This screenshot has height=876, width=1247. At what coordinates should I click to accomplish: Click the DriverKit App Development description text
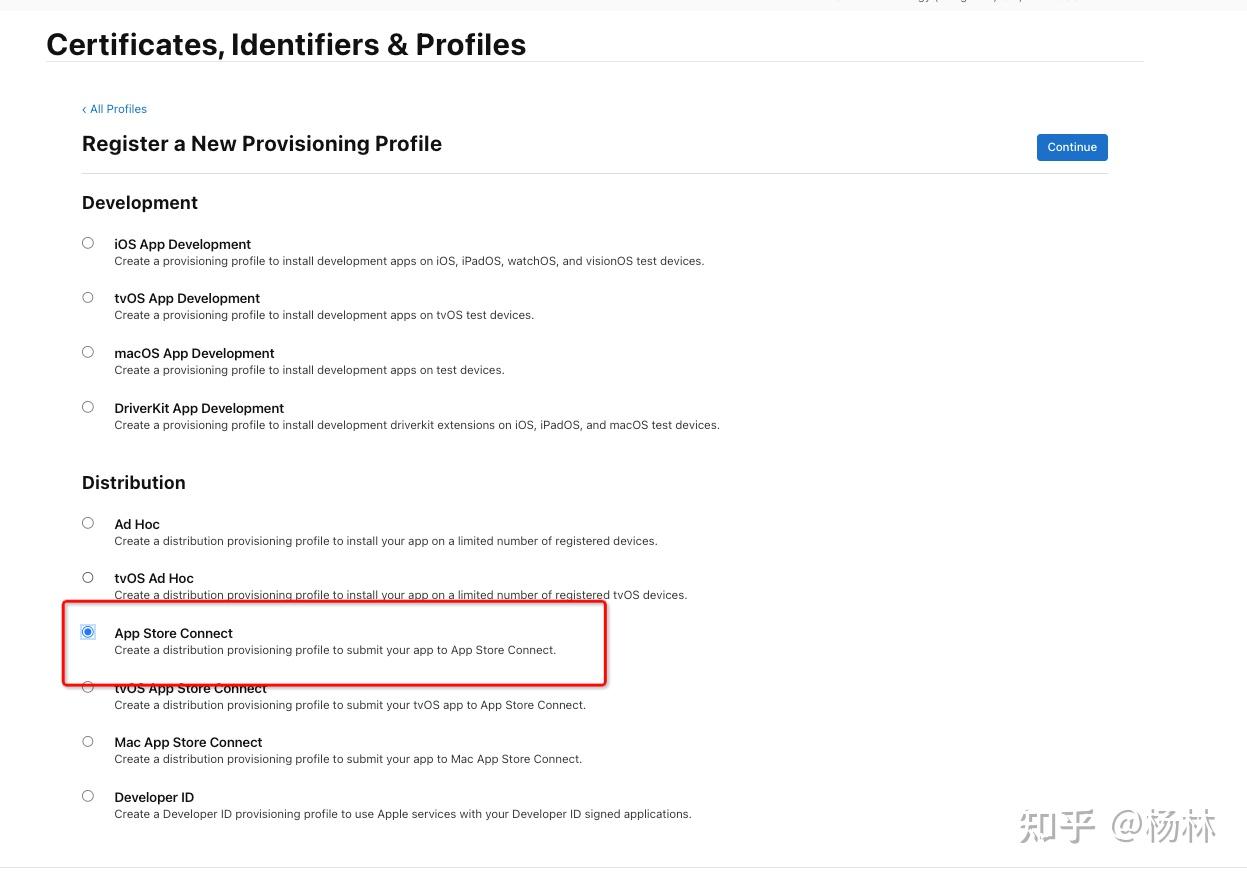pos(416,425)
